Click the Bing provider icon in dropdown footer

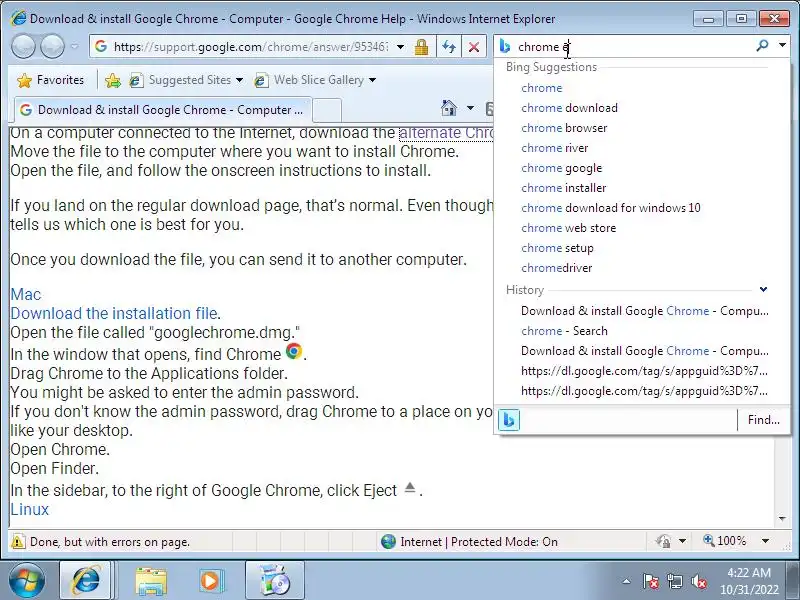pyautogui.click(x=509, y=420)
